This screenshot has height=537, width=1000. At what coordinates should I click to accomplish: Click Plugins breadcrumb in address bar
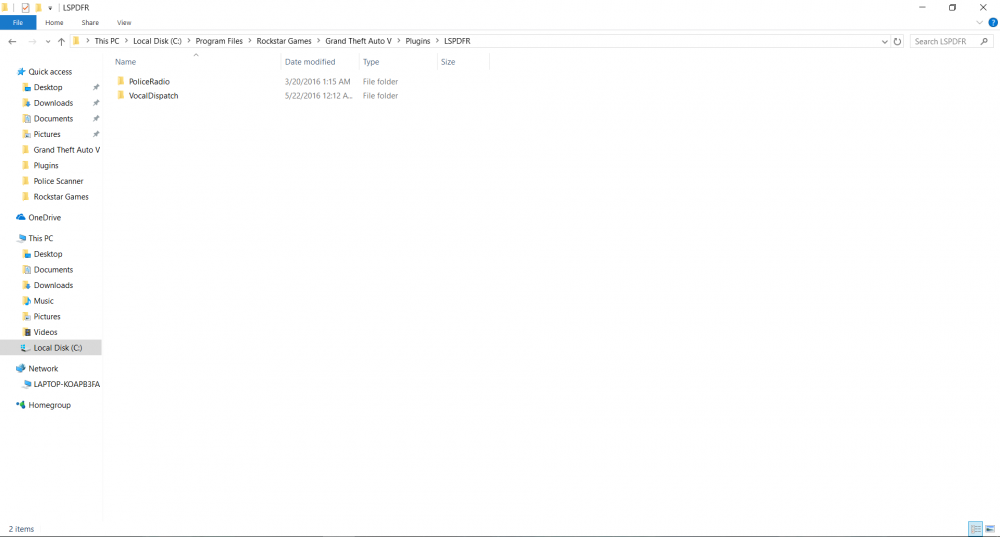coord(418,41)
